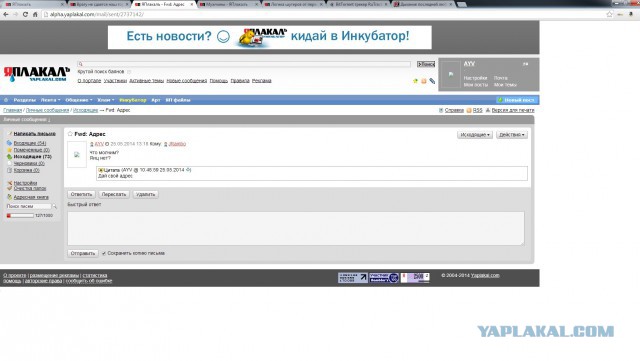640x361 pixels.
Task: Click the browser back arrow
Action: 6,14
